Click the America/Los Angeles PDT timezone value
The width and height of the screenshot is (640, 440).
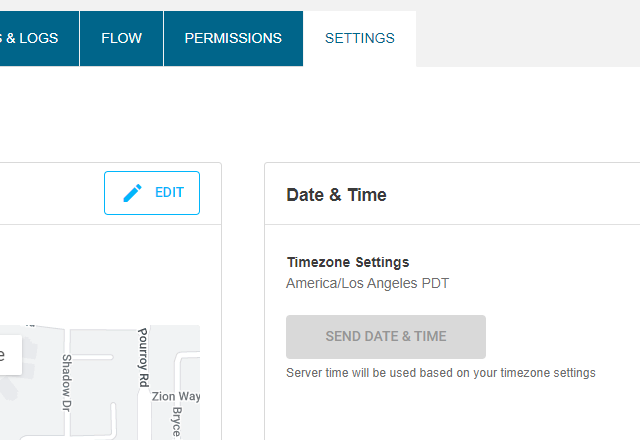coord(367,283)
